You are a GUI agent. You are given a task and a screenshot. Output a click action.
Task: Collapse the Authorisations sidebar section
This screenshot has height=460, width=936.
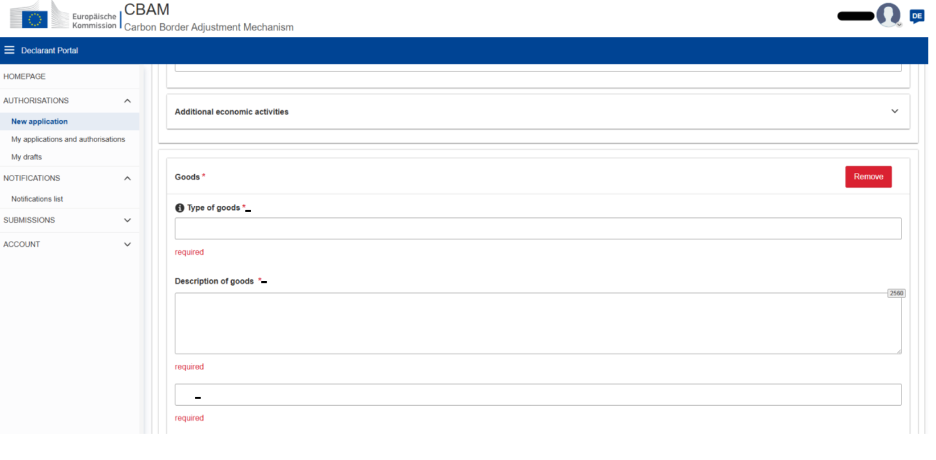point(127,101)
